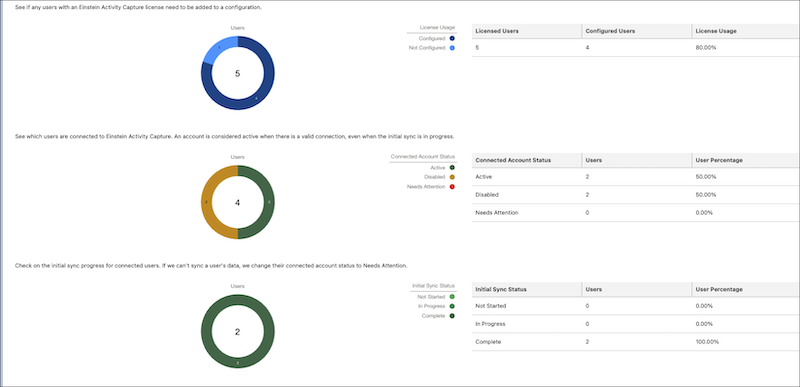Click User Percentage header in Initial Sync table

point(746,289)
